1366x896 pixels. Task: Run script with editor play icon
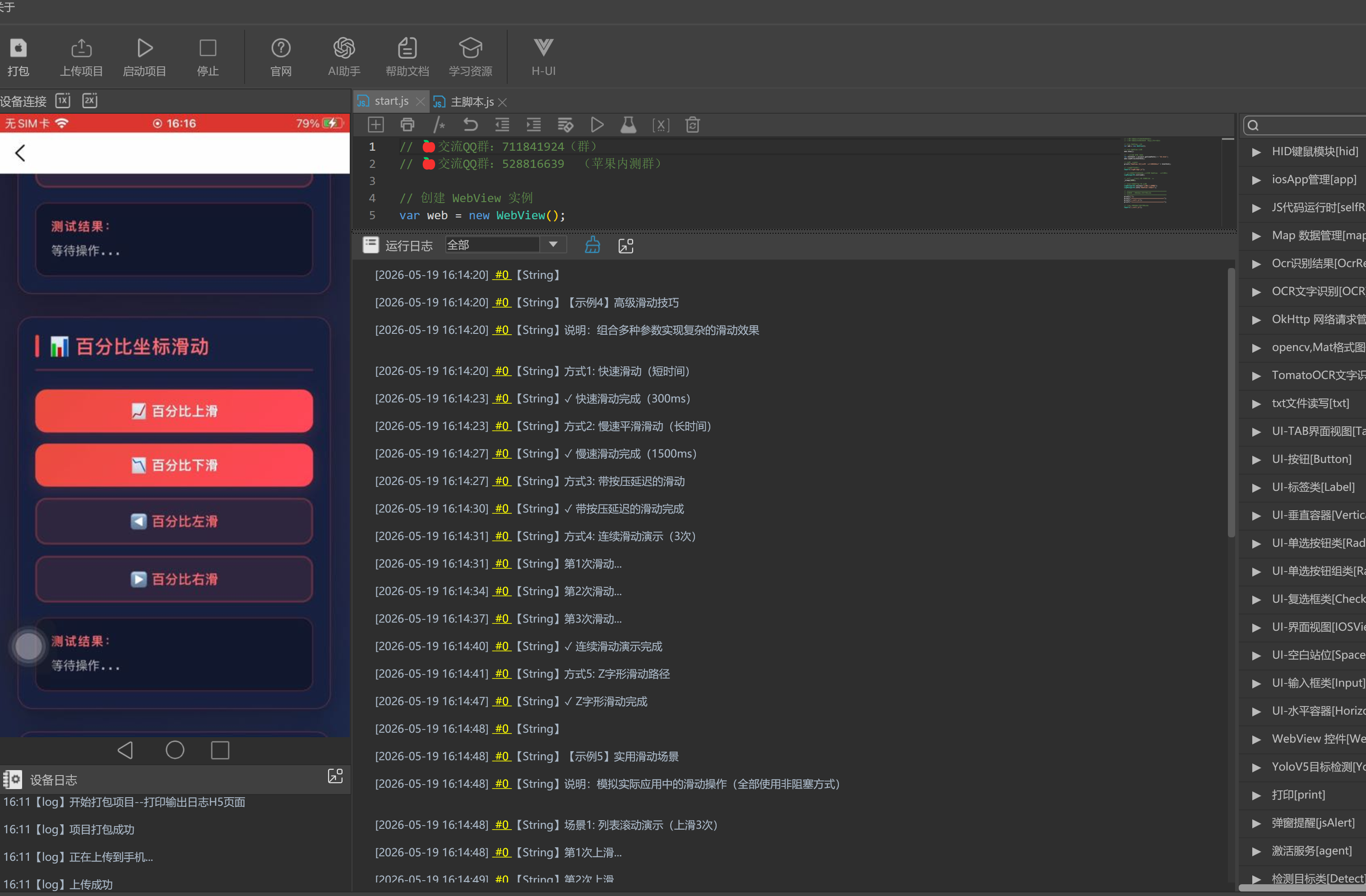point(597,125)
